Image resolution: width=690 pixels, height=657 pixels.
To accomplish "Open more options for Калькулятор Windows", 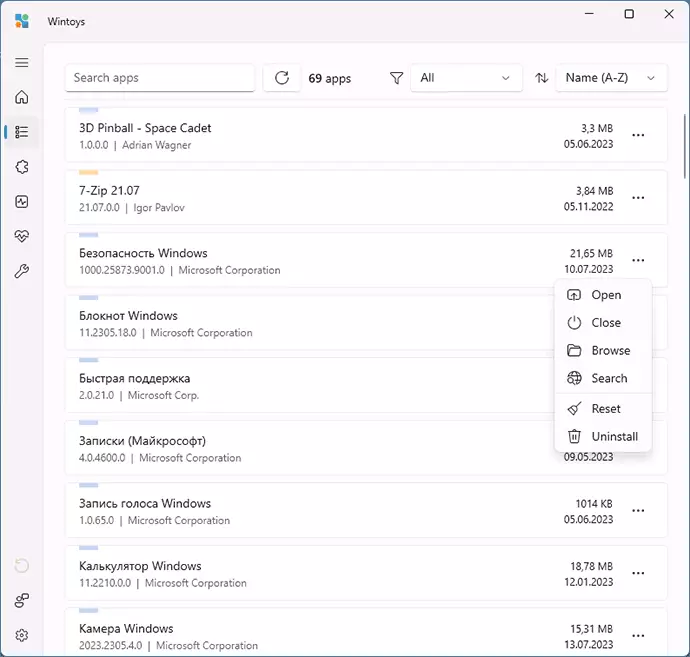I will click(638, 573).
